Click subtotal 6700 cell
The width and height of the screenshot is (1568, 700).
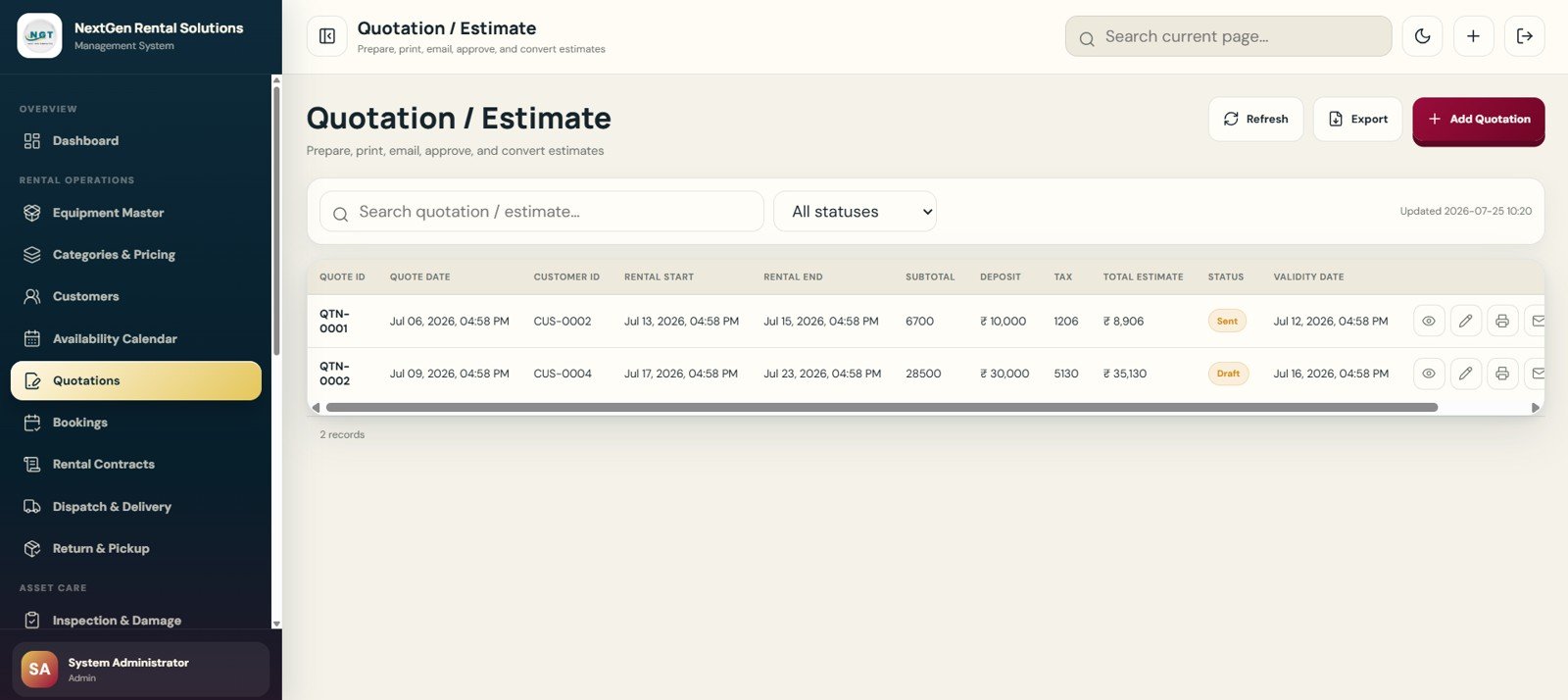tap(919, 322)
